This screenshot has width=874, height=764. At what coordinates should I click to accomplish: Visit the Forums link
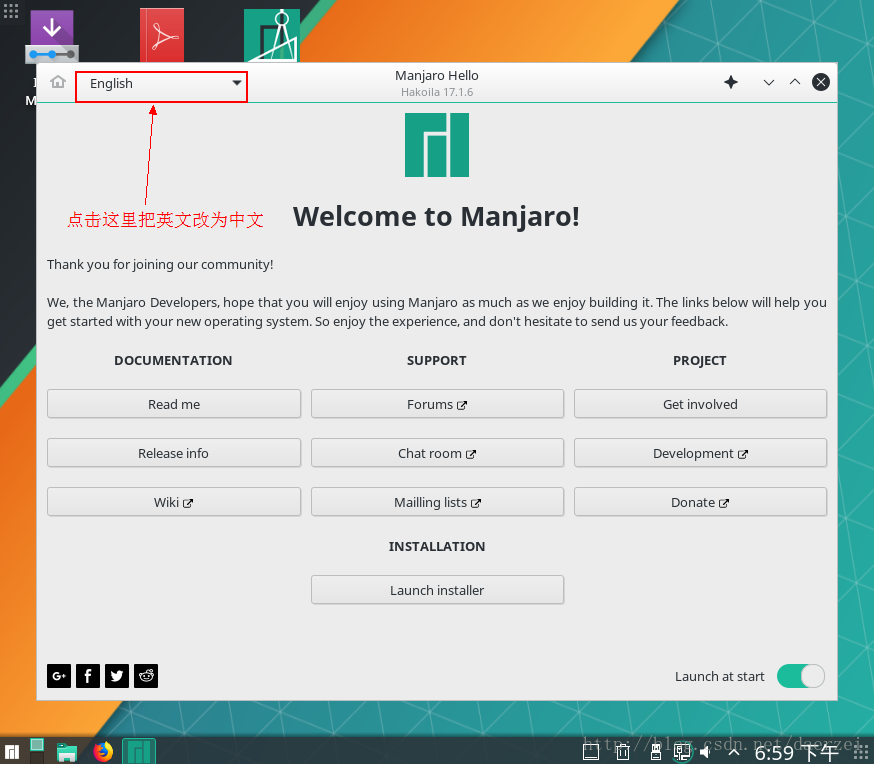438,404
